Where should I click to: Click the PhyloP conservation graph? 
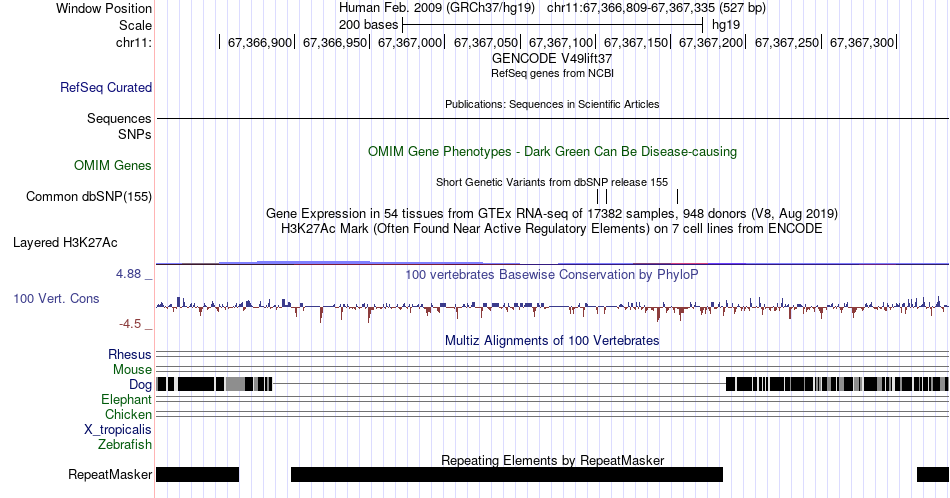click(x=552, y=308)
